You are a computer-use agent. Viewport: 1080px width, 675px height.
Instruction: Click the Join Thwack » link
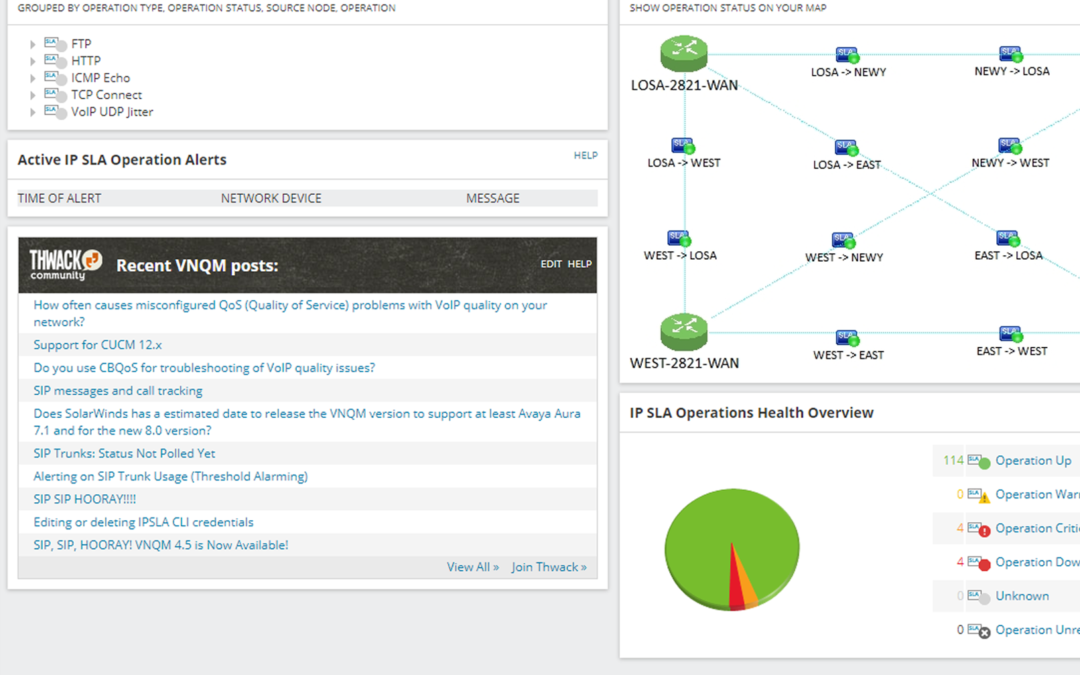tap(549, 567)
